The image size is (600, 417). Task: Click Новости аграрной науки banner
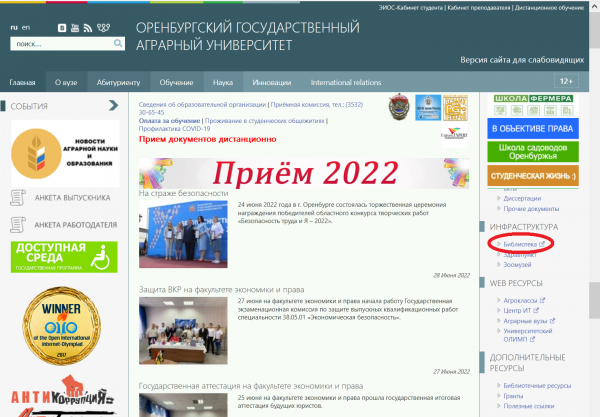pos(65,153)
